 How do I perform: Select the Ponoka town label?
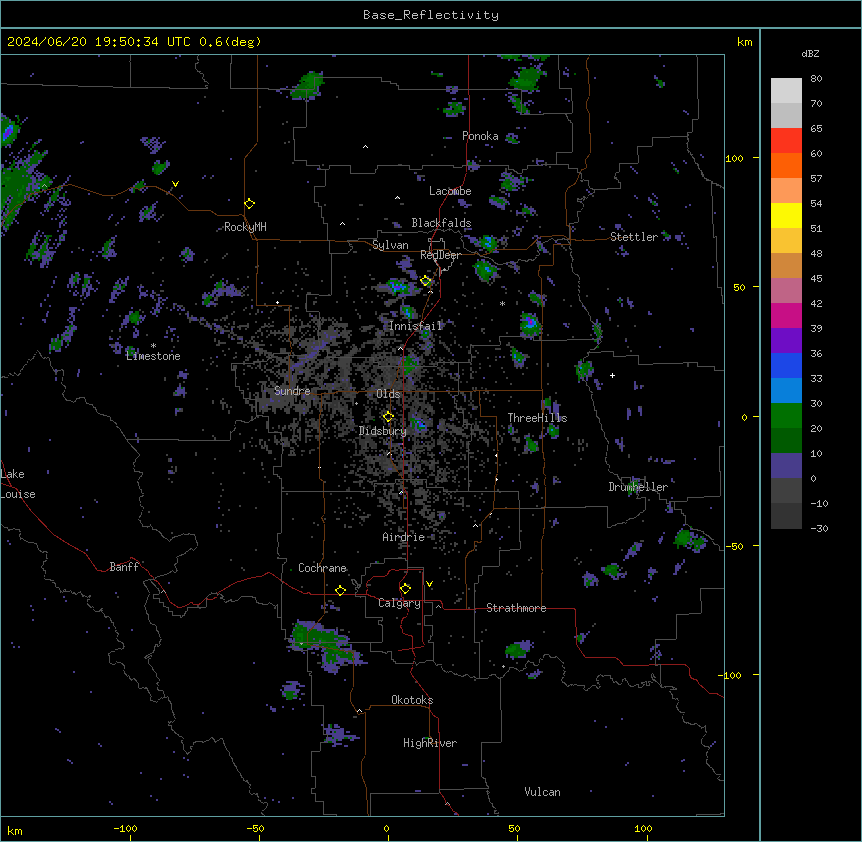click(x=480, y=136)
